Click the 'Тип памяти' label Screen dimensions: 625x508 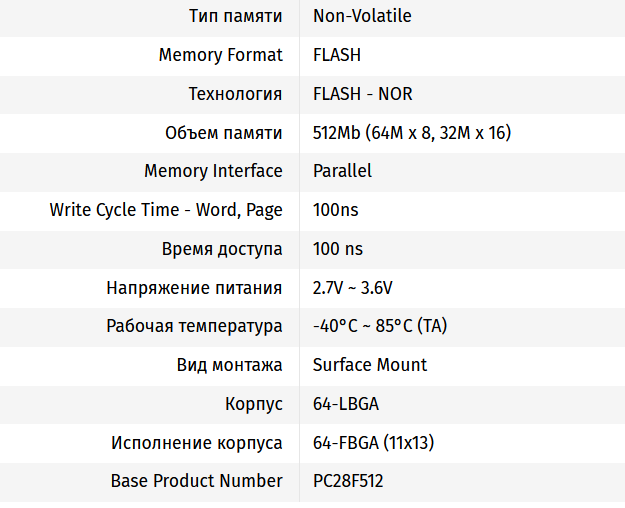[x=235, y=16]
